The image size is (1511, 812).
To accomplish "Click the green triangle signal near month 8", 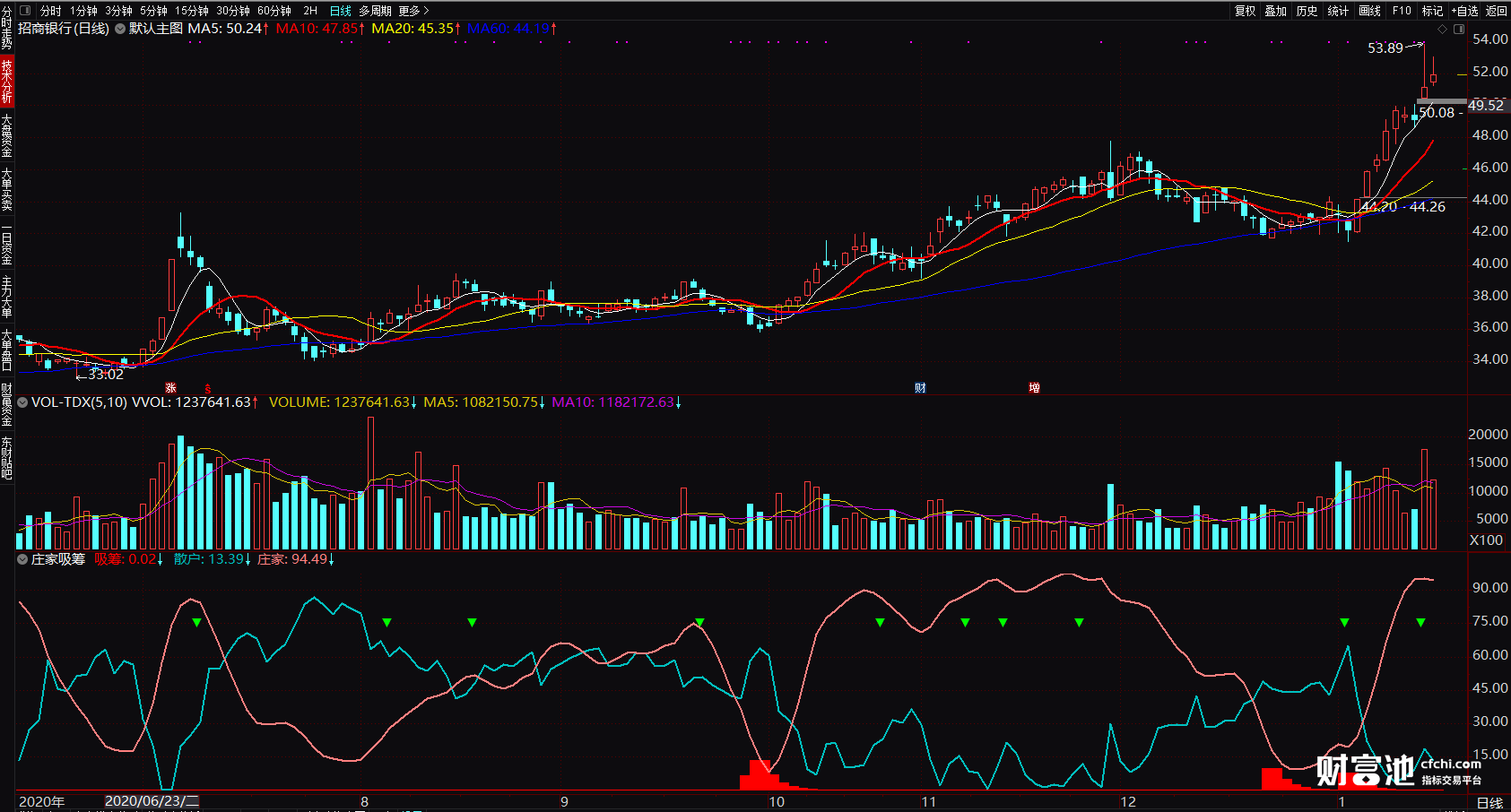I will click(386, 622).
